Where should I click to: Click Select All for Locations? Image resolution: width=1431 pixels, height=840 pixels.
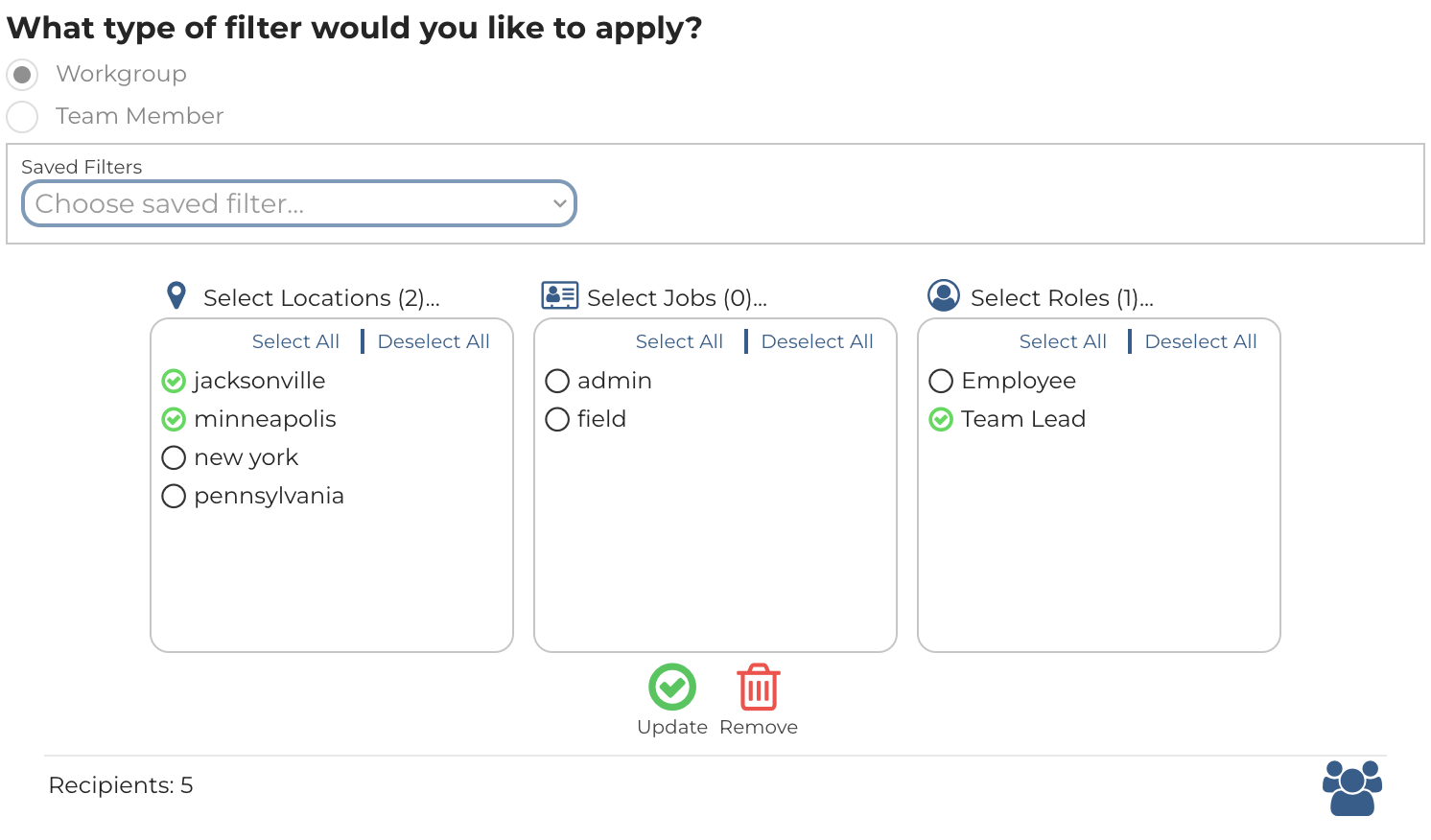coord(295,342)
